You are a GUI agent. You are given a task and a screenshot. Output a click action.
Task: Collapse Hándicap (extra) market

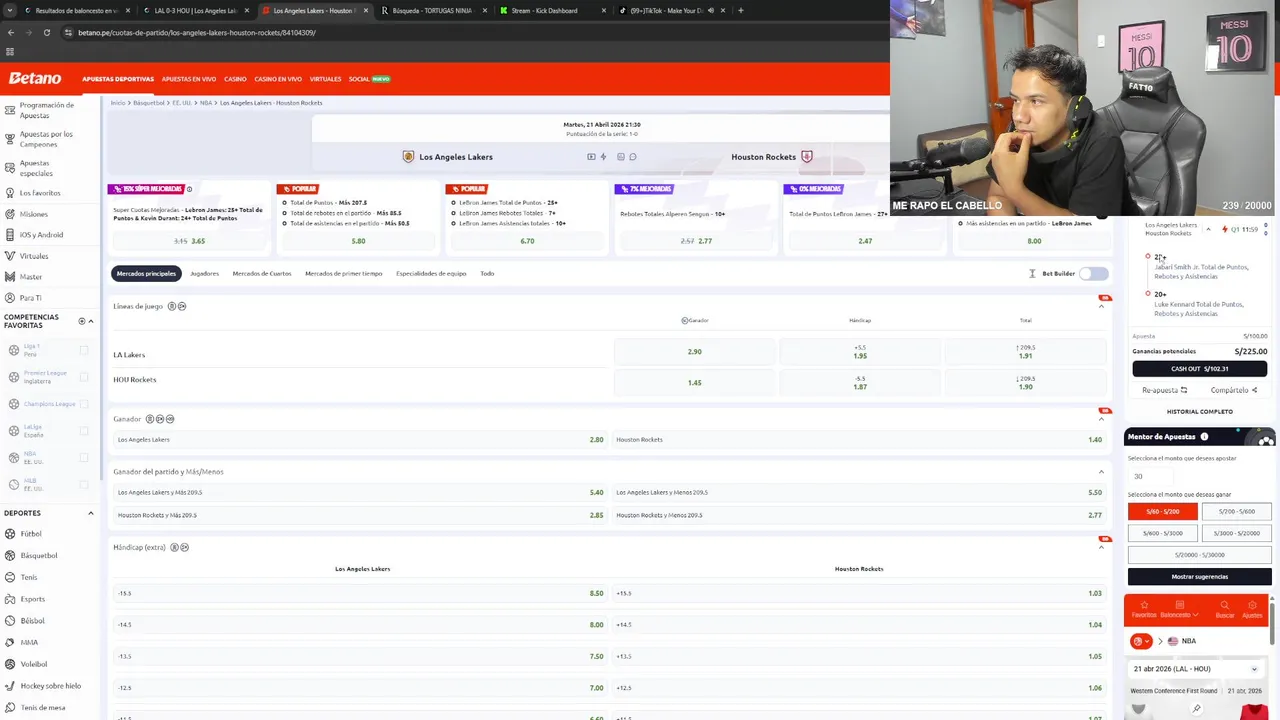tap(1101, 547)
